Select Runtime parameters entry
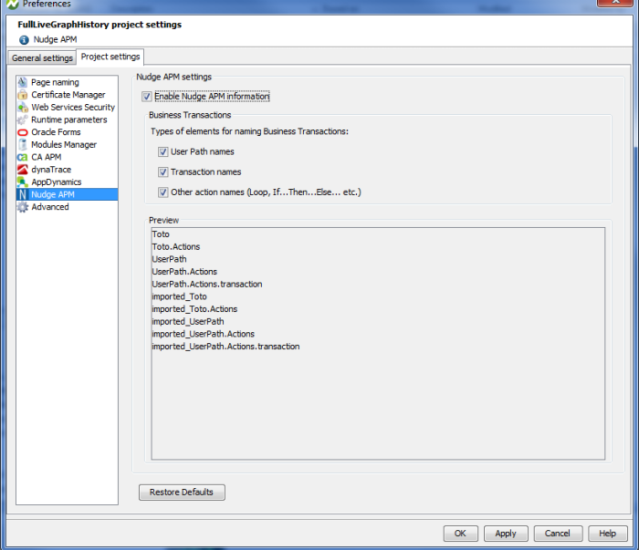The image size is (639, 550). click(69, 120)
